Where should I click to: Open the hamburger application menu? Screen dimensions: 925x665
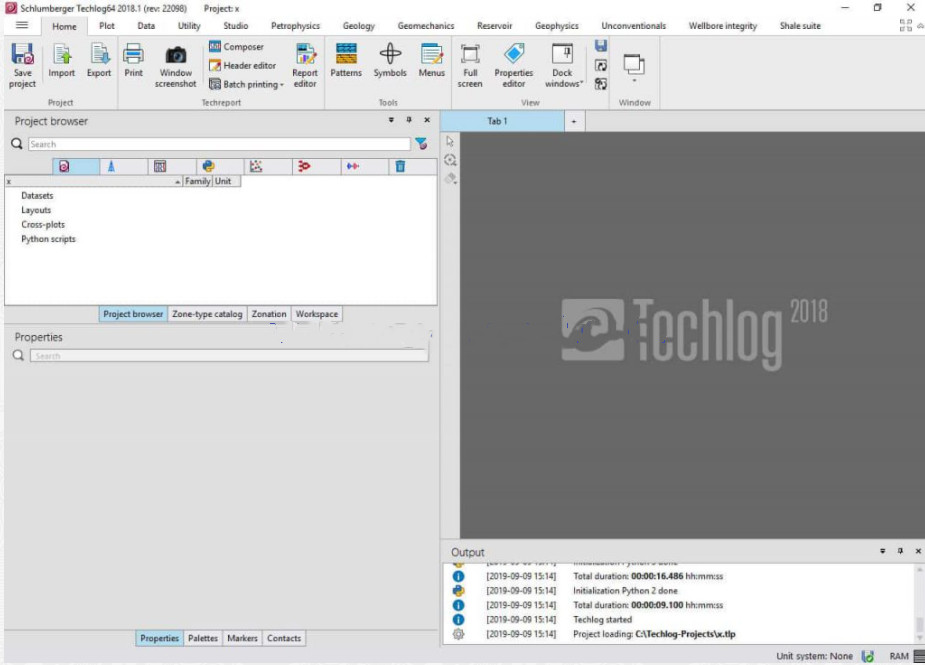(x=22, y=25)
